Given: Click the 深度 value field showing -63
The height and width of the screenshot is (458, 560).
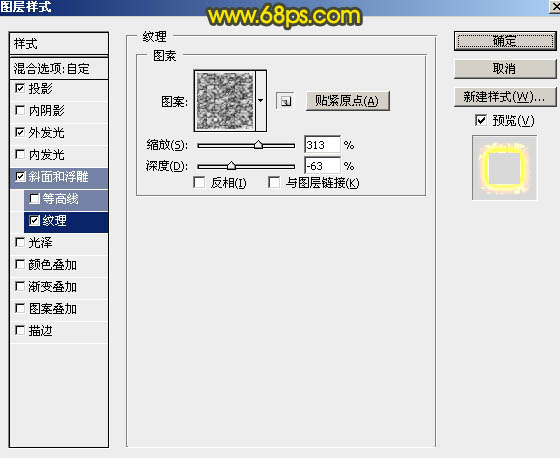Looking at the screenshot, I should (322, 165).
